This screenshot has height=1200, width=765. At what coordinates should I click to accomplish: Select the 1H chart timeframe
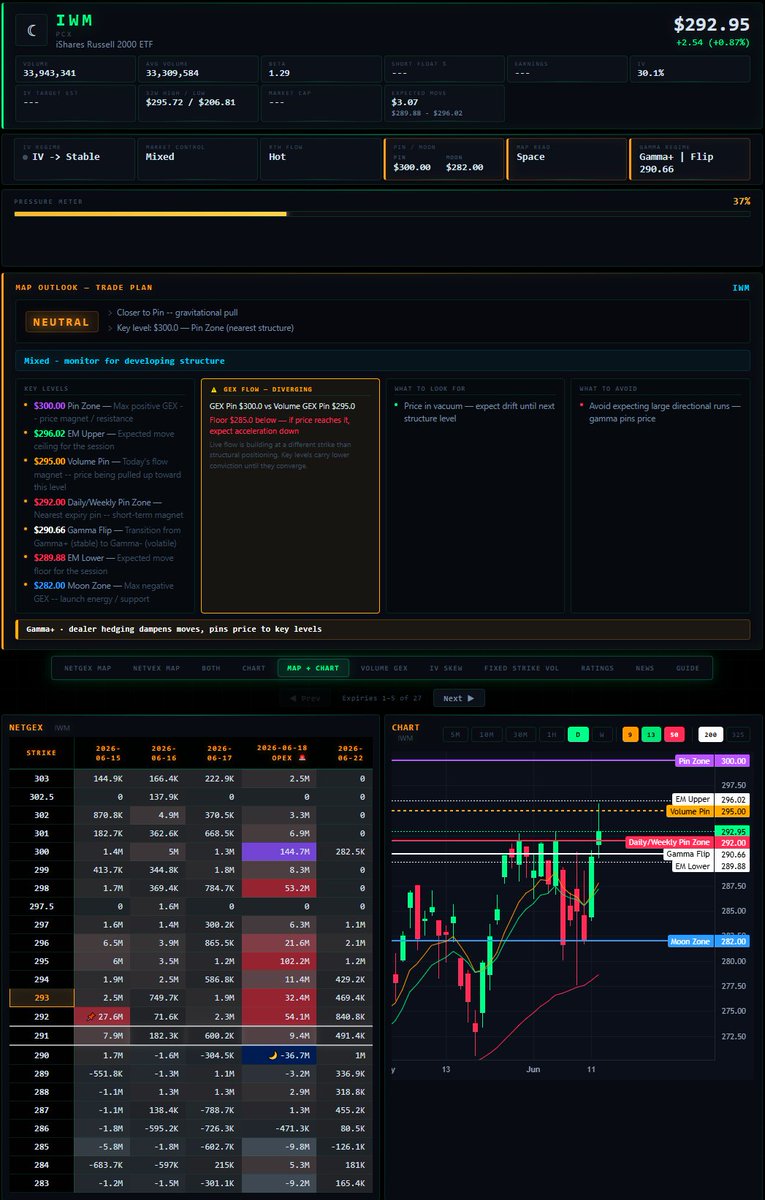point(551,735)
